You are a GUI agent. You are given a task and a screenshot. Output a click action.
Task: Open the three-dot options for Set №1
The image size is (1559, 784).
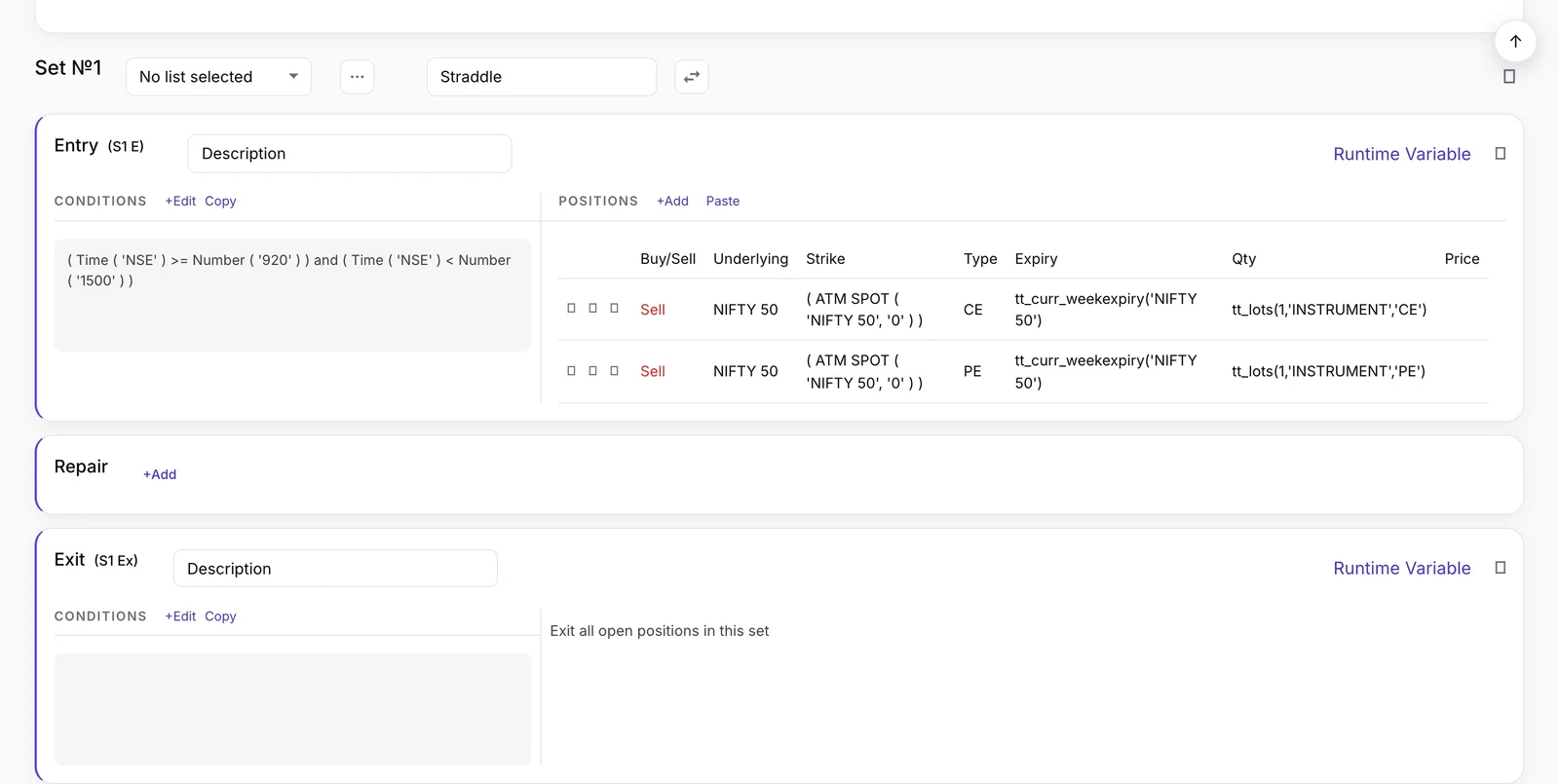pyautogui.click(x=358, y=77)
